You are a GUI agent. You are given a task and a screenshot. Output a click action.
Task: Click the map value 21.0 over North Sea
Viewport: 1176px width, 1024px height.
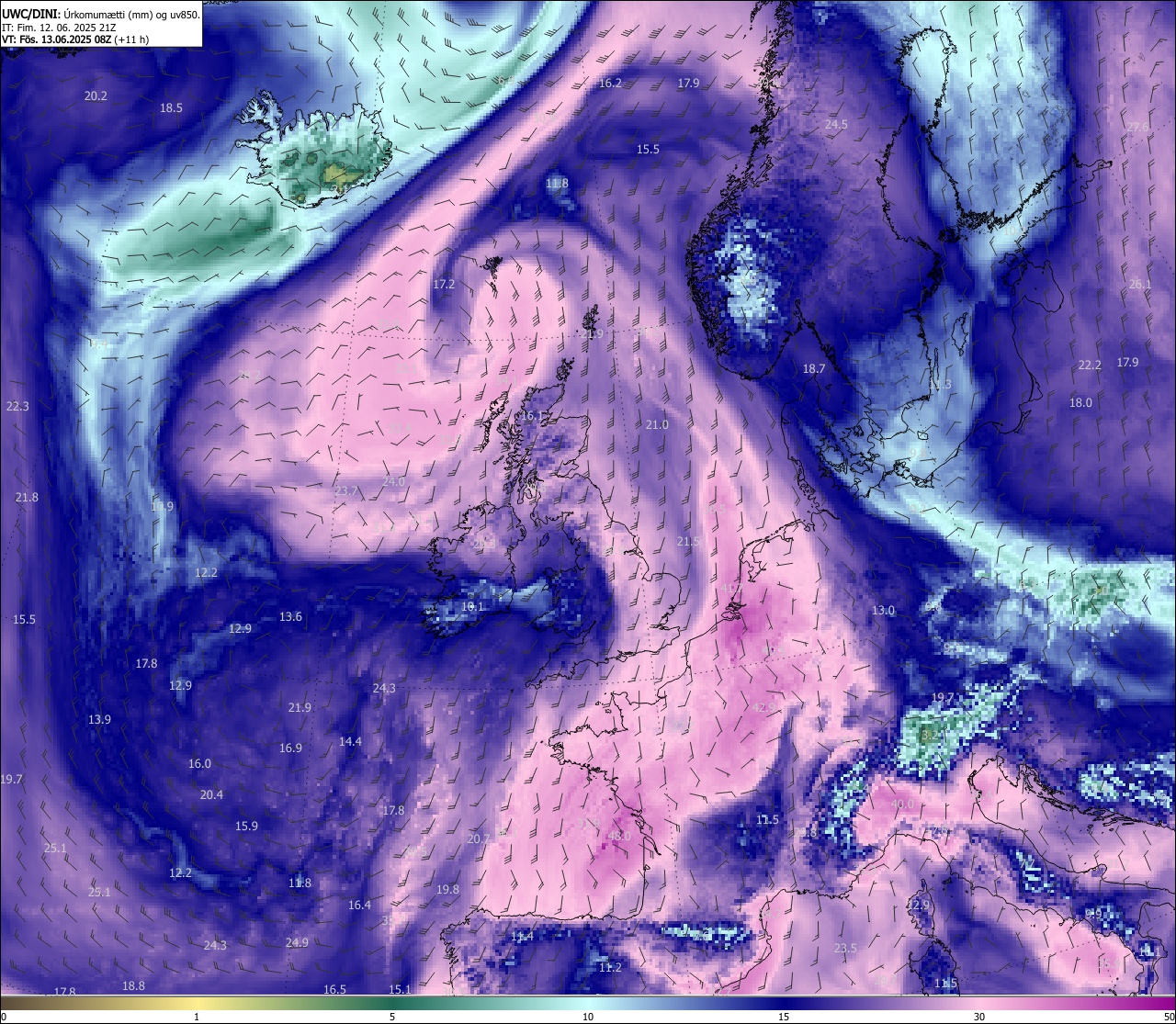657,425
